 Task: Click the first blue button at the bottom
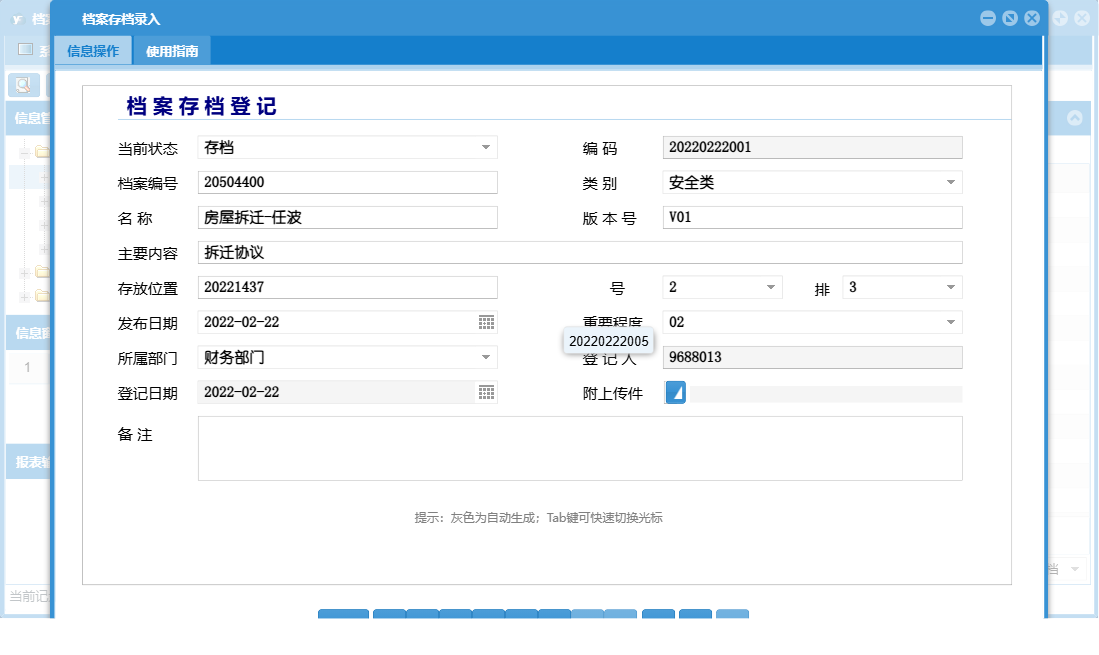click(x=343, y=616)
